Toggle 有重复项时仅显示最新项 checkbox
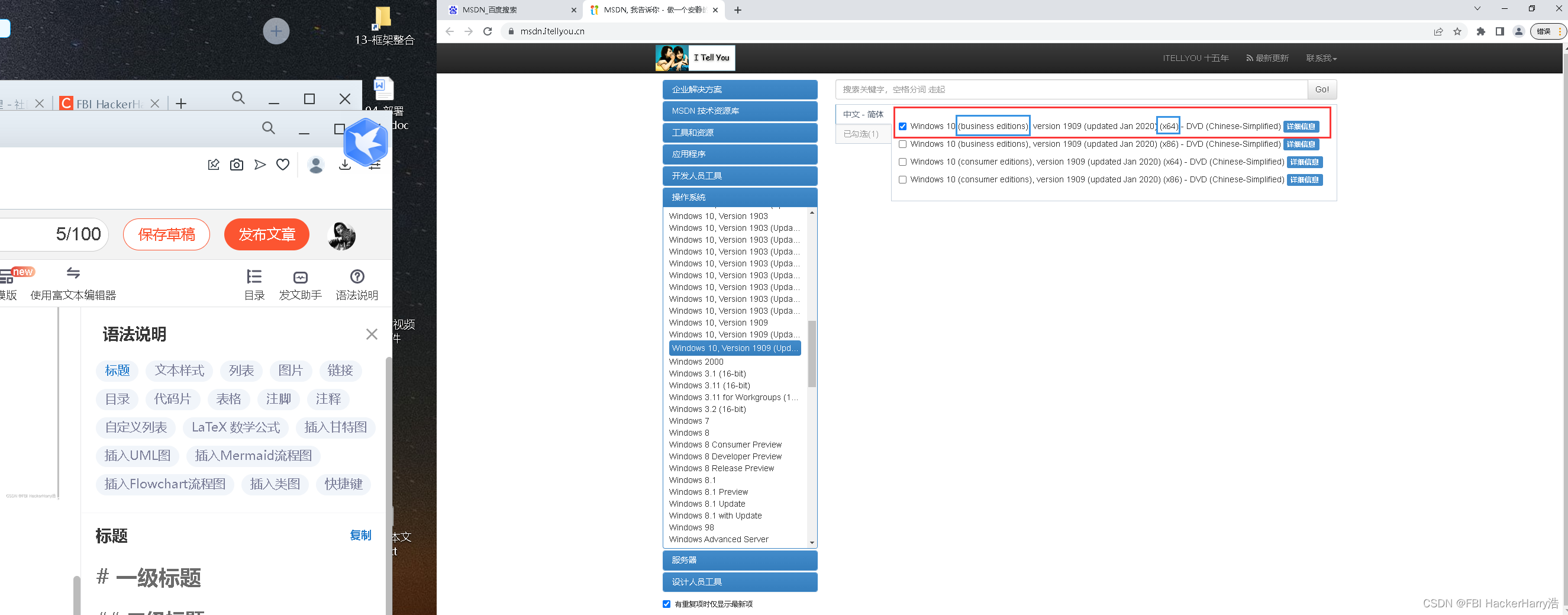The height and width of the screenshot is (615, 1568). [x=666, y=604]
